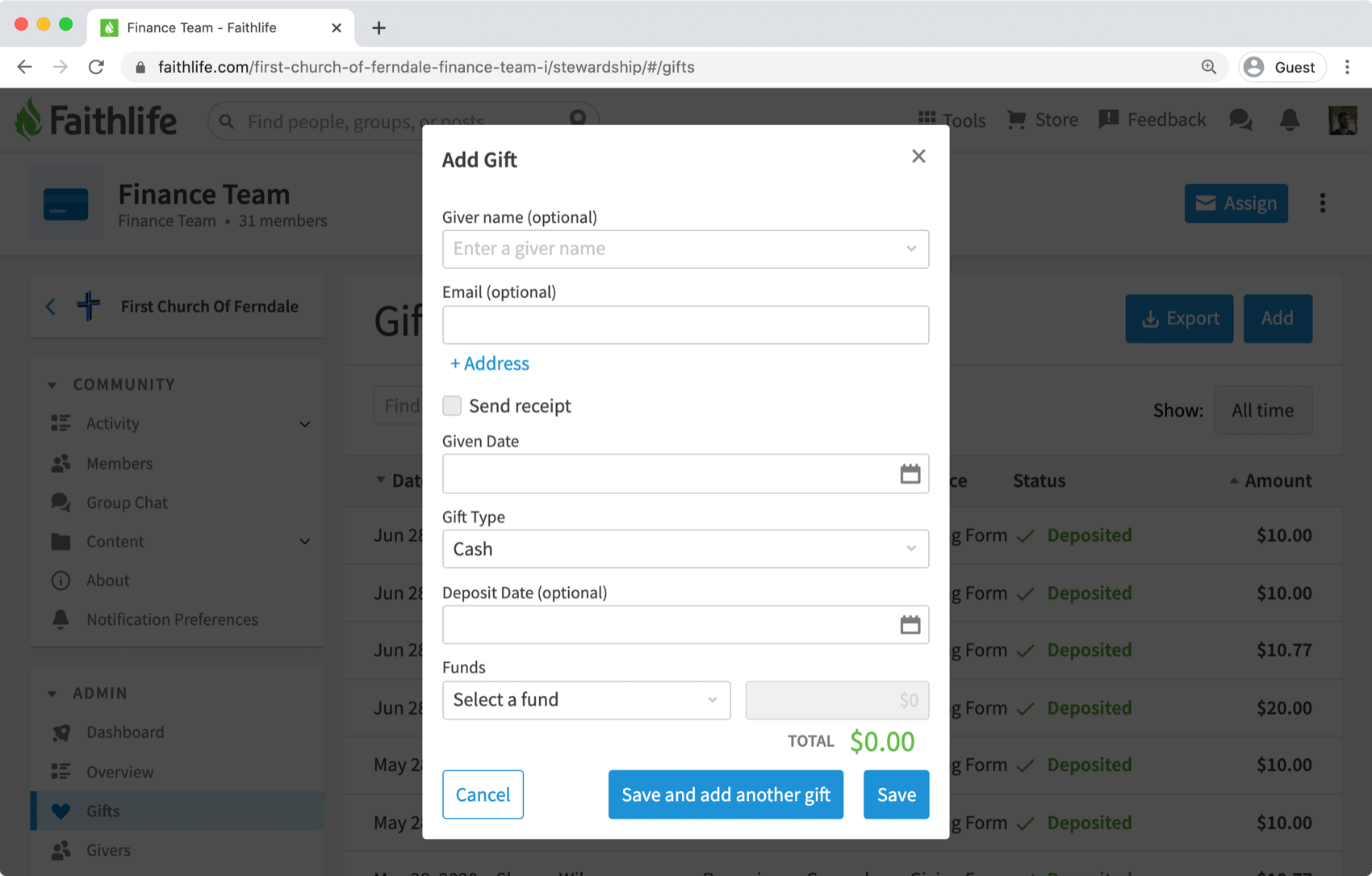Screen dimensions: 1372x876
Task: Reload the browser page
Action: click(x=96, y=67)
